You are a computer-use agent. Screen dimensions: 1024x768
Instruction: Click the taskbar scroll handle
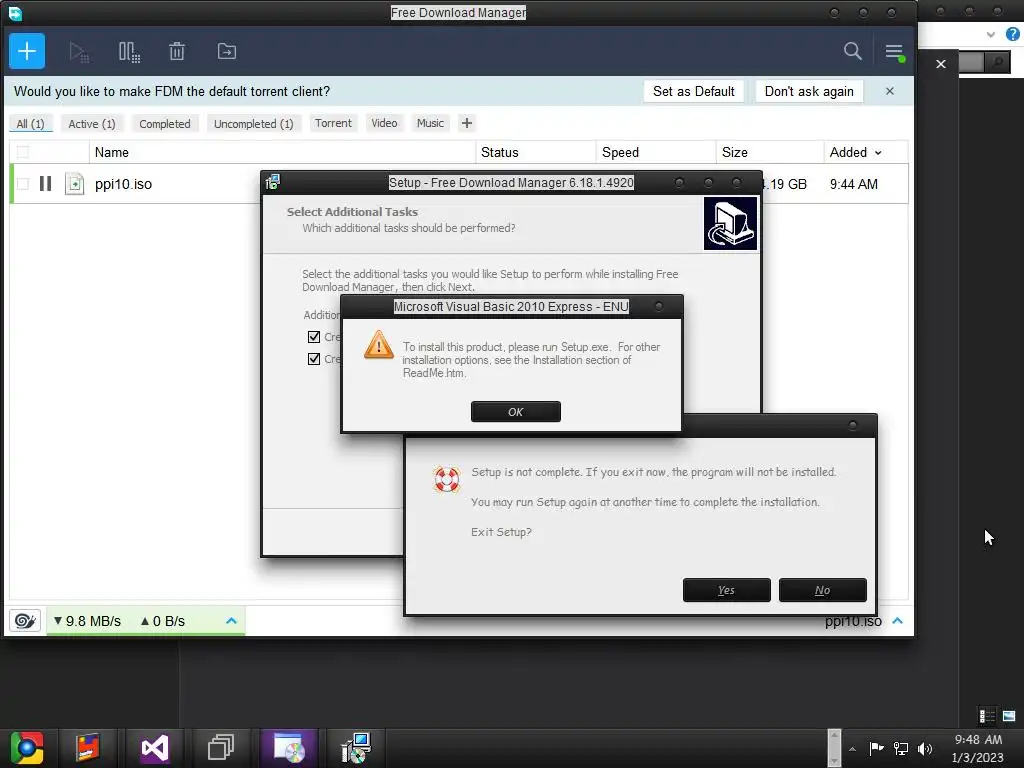[834, 748]
